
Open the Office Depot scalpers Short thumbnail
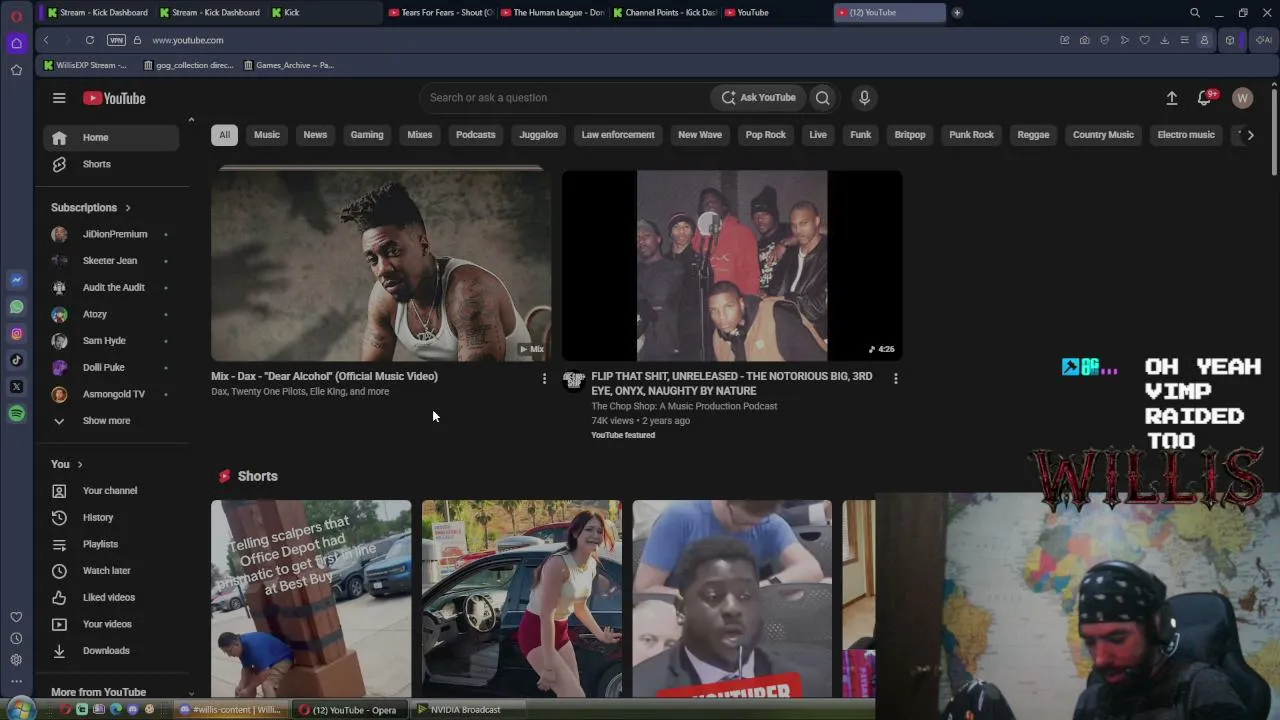click(311, 598)
